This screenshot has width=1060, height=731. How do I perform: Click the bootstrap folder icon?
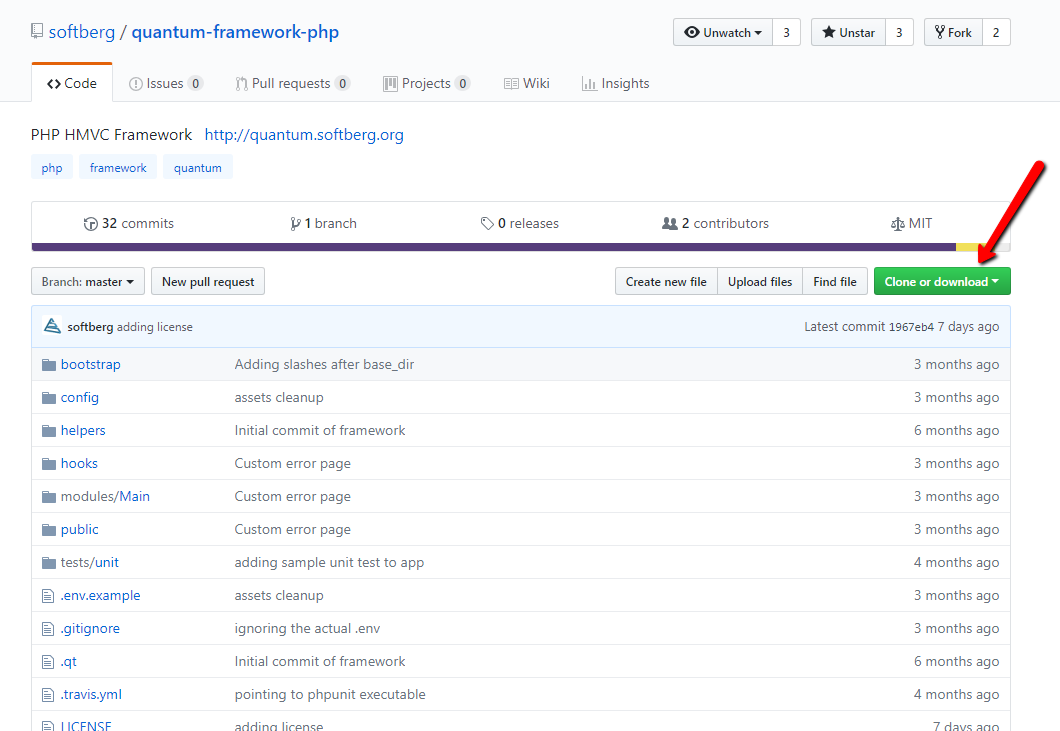(49, 365)
